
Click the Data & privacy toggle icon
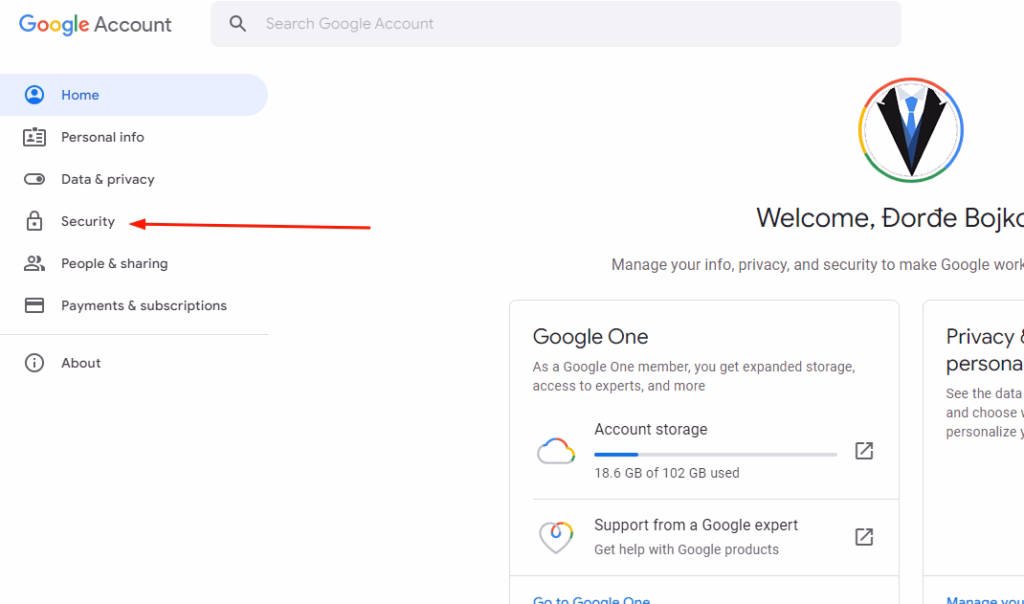pos(34,179)
